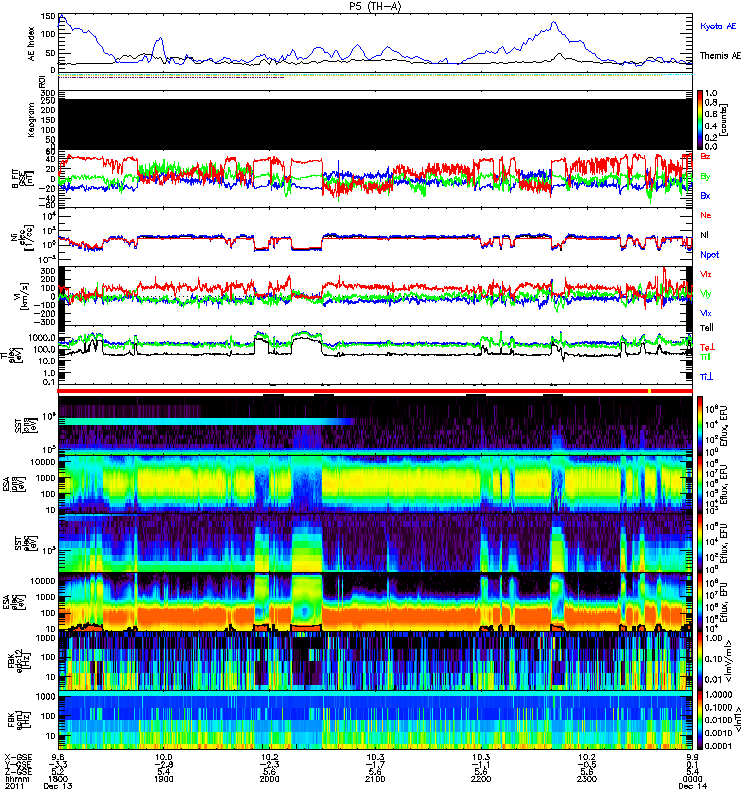Select the blue Npot legend label
The width and height of the screenshot is (750, 800).
pos(710,255)
